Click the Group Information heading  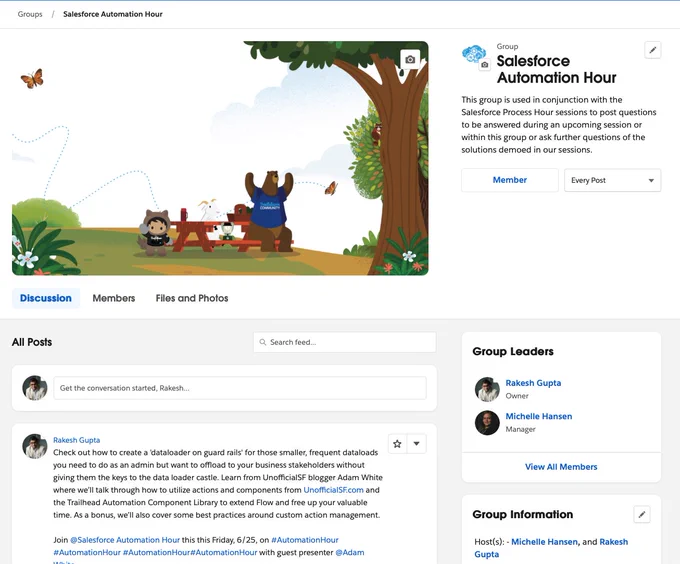[x=523, y=514]
